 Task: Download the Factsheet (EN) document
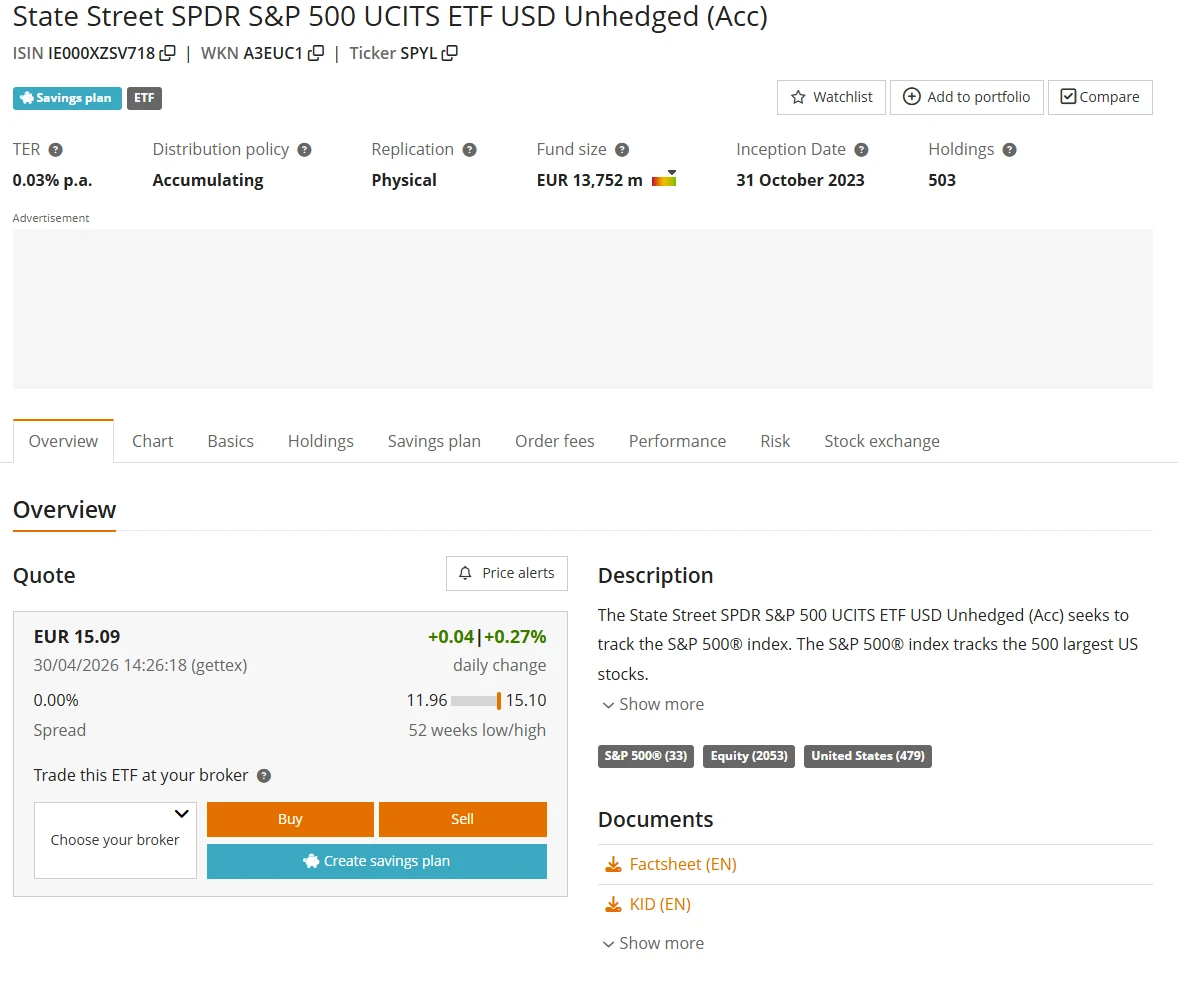tap(682, 864)
